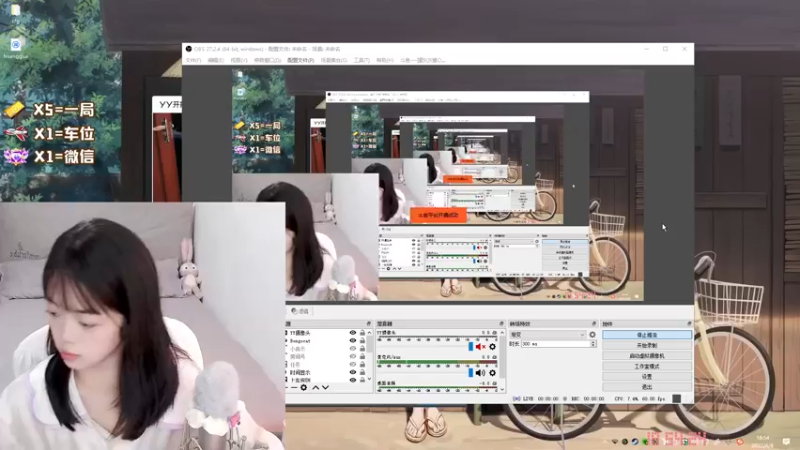Open the 配置文件(P) menu
The width and height of the screenshot is (800, 450).
click(x=301, y=60)
